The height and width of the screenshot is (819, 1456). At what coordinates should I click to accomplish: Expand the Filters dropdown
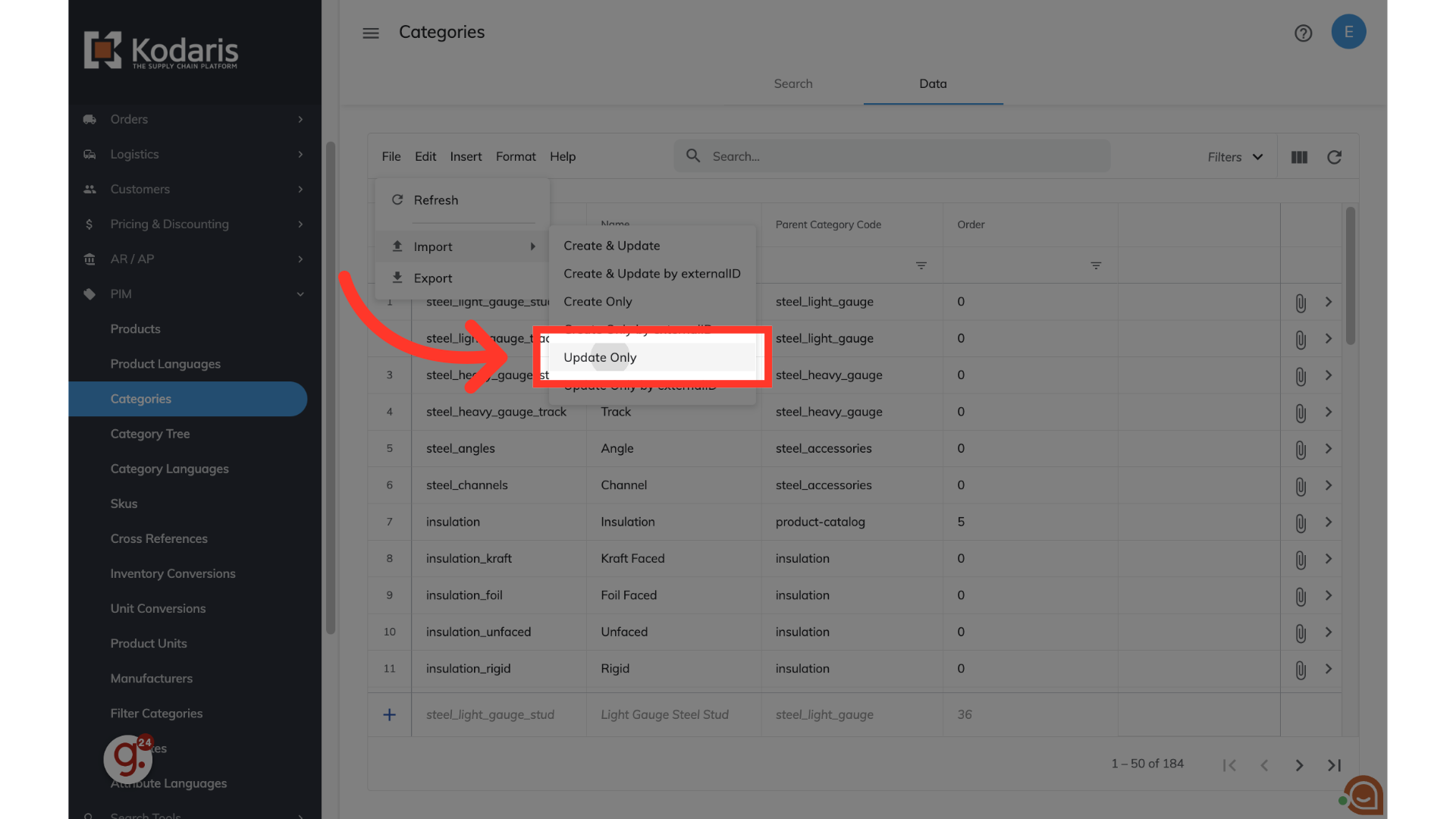point(1235,157)
